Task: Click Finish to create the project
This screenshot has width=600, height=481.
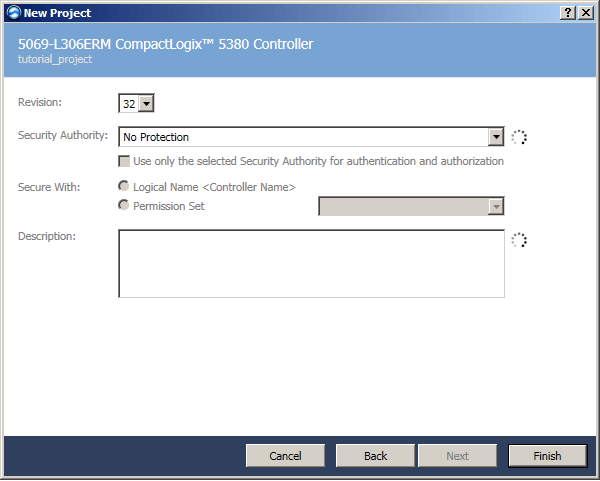Action: [x=548, y=456]
